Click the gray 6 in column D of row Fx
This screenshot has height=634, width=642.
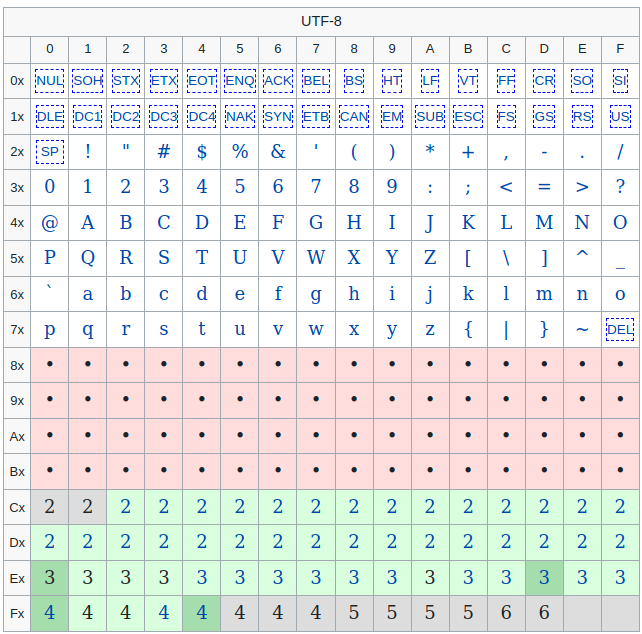point(544,613)
